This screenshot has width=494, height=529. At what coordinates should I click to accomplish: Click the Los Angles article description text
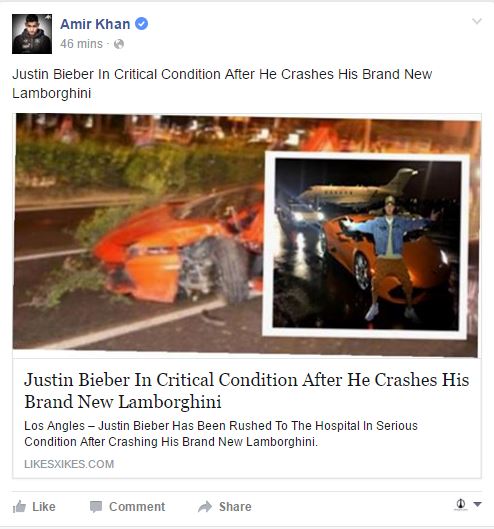pyautogui.click(x=221, y=434)
